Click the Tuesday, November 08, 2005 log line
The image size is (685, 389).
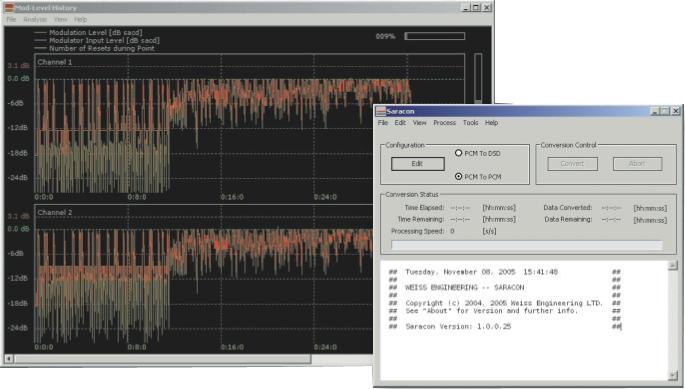481,272
